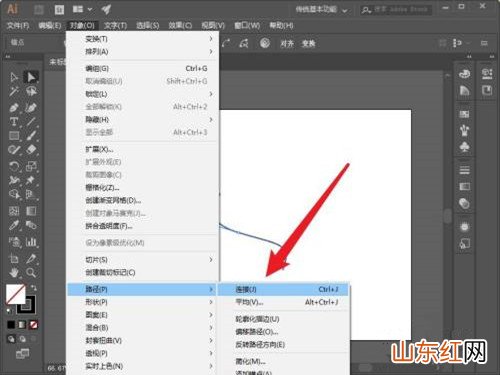Click the Adobe Stock search field
This screenshot has height=375, width=500.
point(396,10)
